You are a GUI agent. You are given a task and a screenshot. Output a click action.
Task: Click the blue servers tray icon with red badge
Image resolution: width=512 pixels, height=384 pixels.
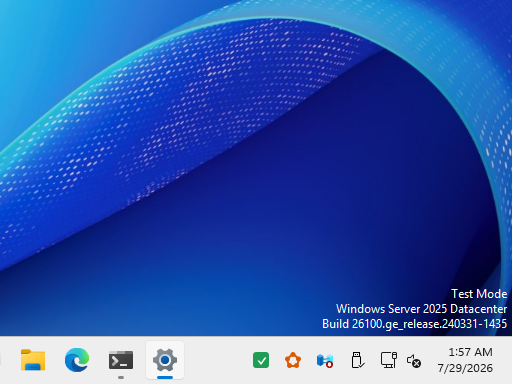[325, 361]
